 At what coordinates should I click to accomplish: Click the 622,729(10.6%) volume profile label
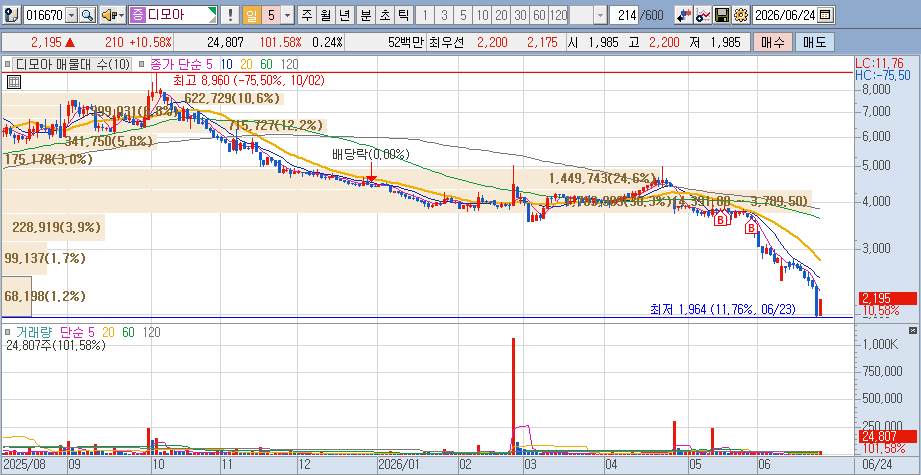click(x=232, y=98)
